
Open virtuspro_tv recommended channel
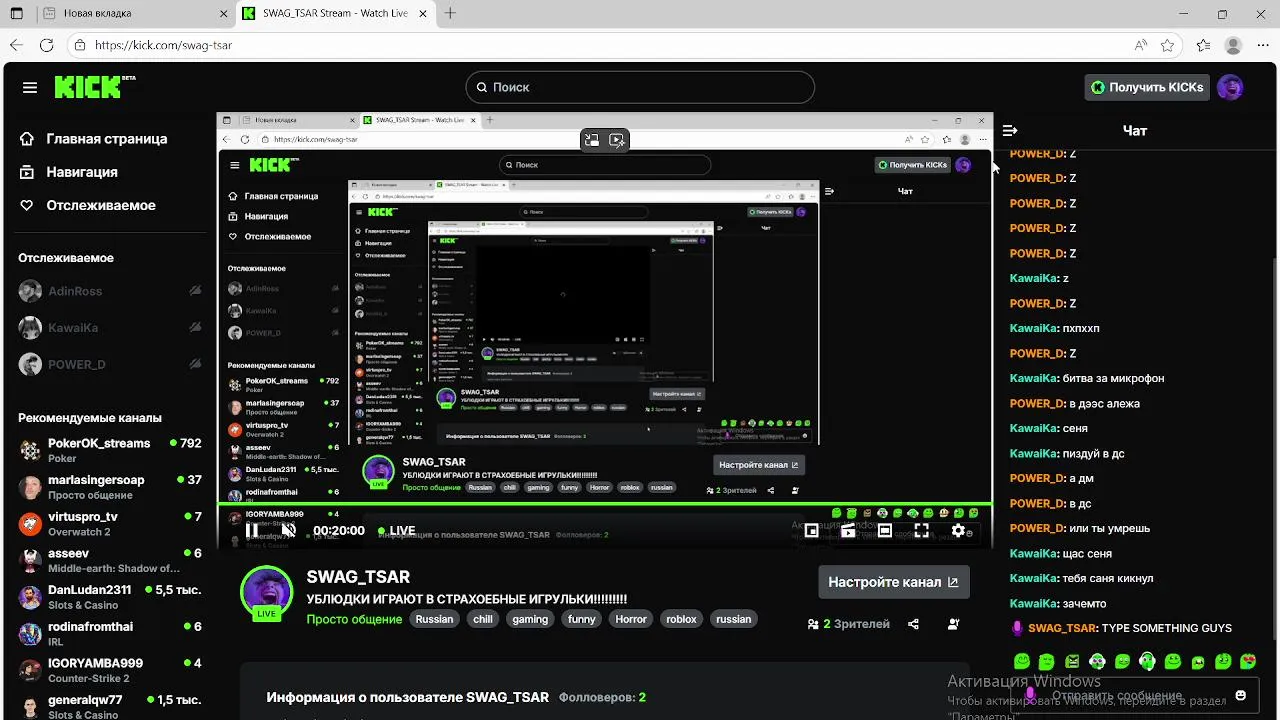[110, 524]
